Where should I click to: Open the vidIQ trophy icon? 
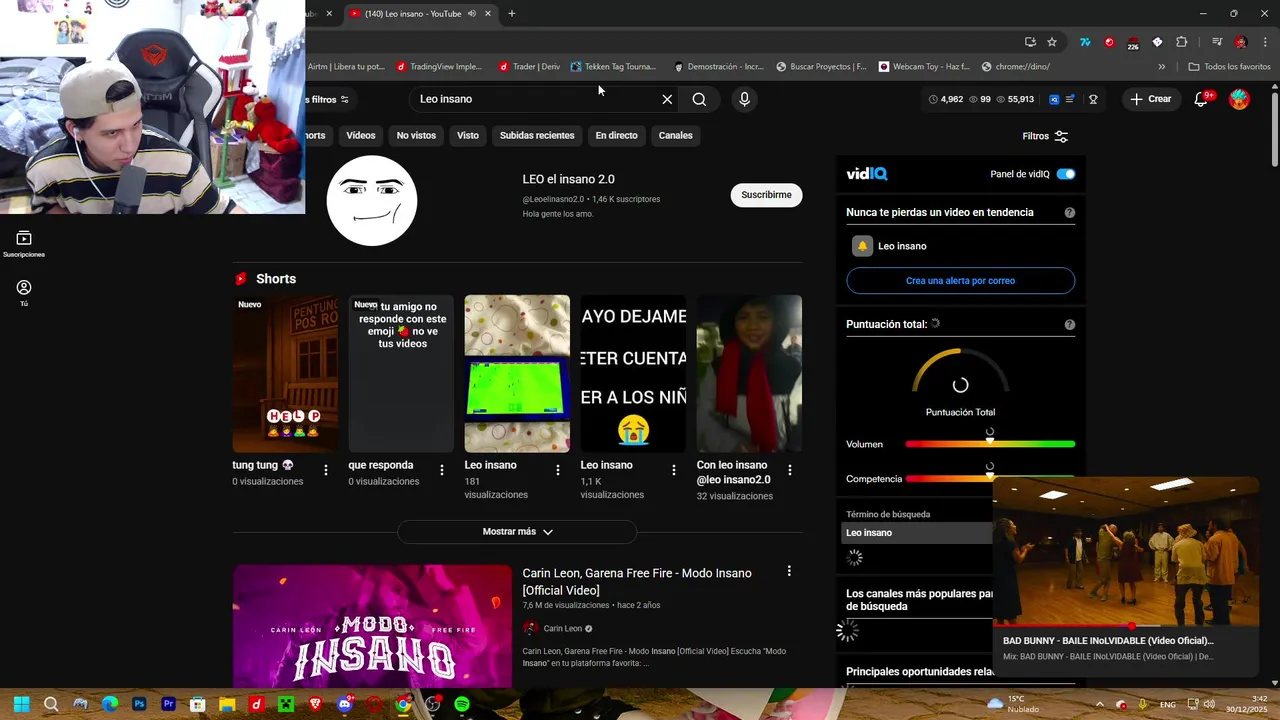click(1093, 99)
